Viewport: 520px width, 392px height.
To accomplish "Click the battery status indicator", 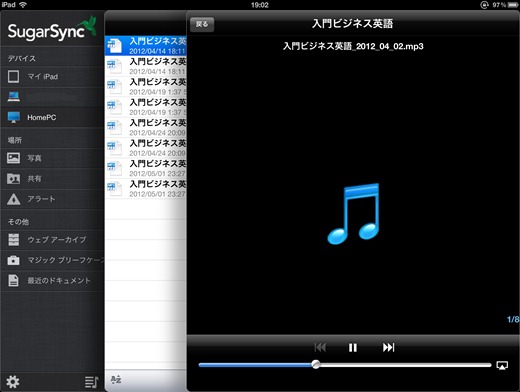I will tap(513, 5).
